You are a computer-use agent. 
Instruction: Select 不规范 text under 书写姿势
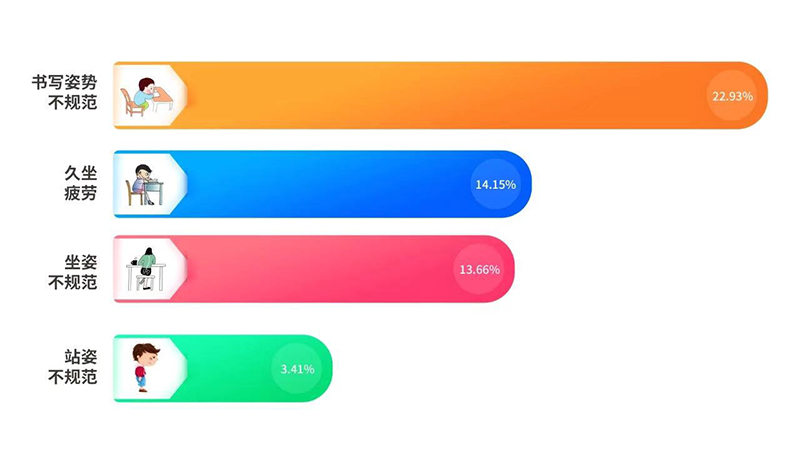click(73, 106)
